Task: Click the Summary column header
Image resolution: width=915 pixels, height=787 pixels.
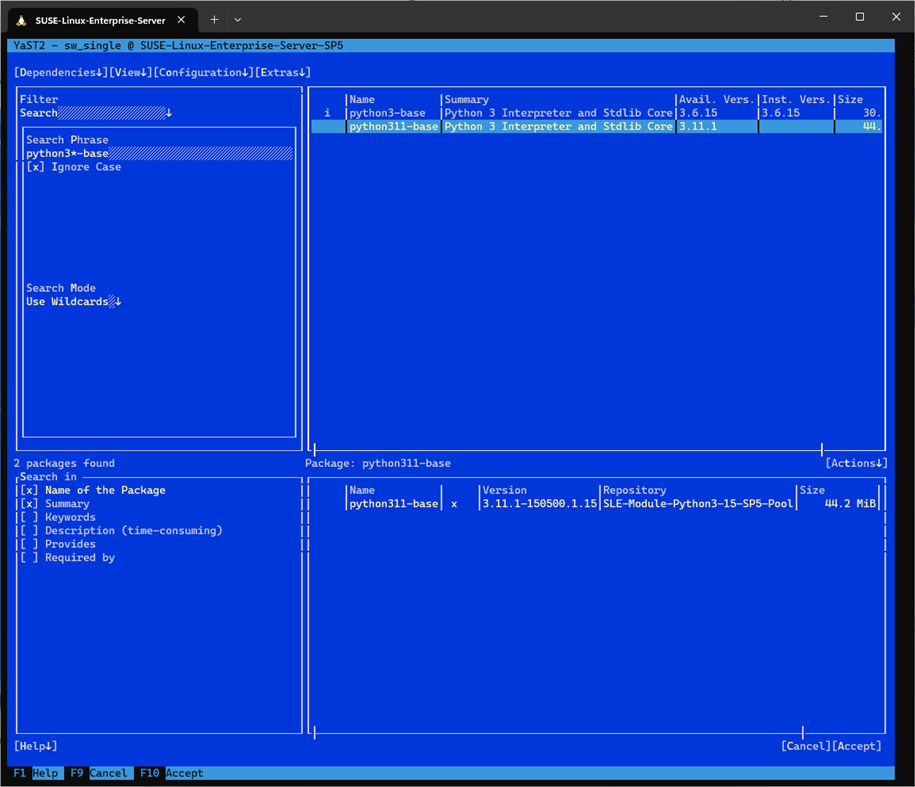Action: [x=466, y=100]
